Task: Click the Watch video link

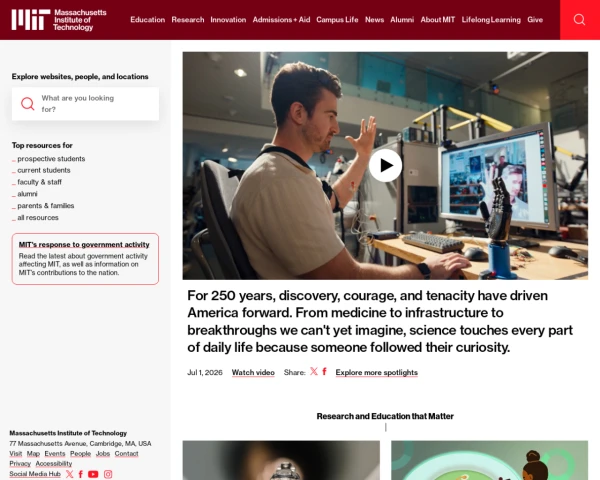Action: point(253,372)
